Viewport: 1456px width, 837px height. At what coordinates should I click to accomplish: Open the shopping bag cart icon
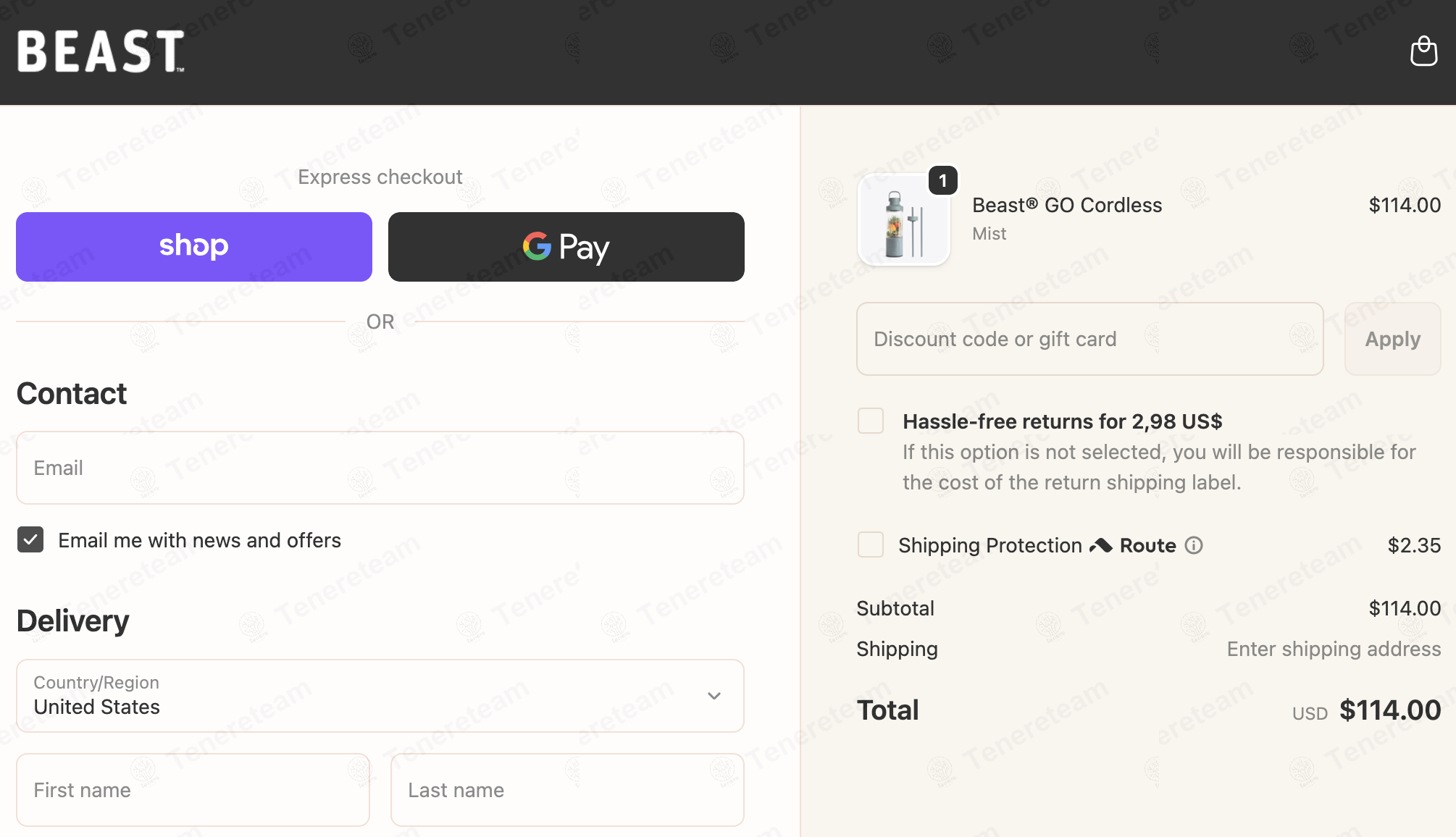[1423, 51]
